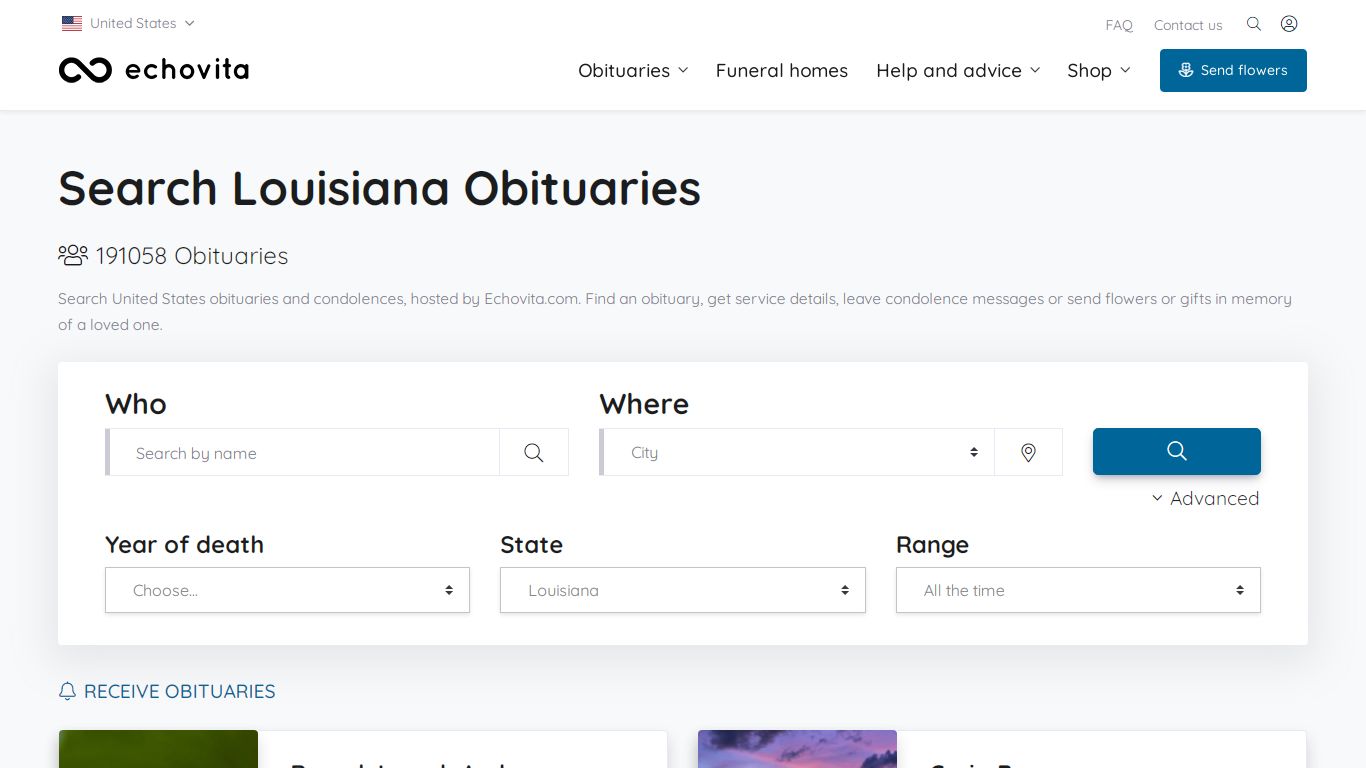Expand the Shop menu
This screenshot has height=768, width=1366.
1098,70
